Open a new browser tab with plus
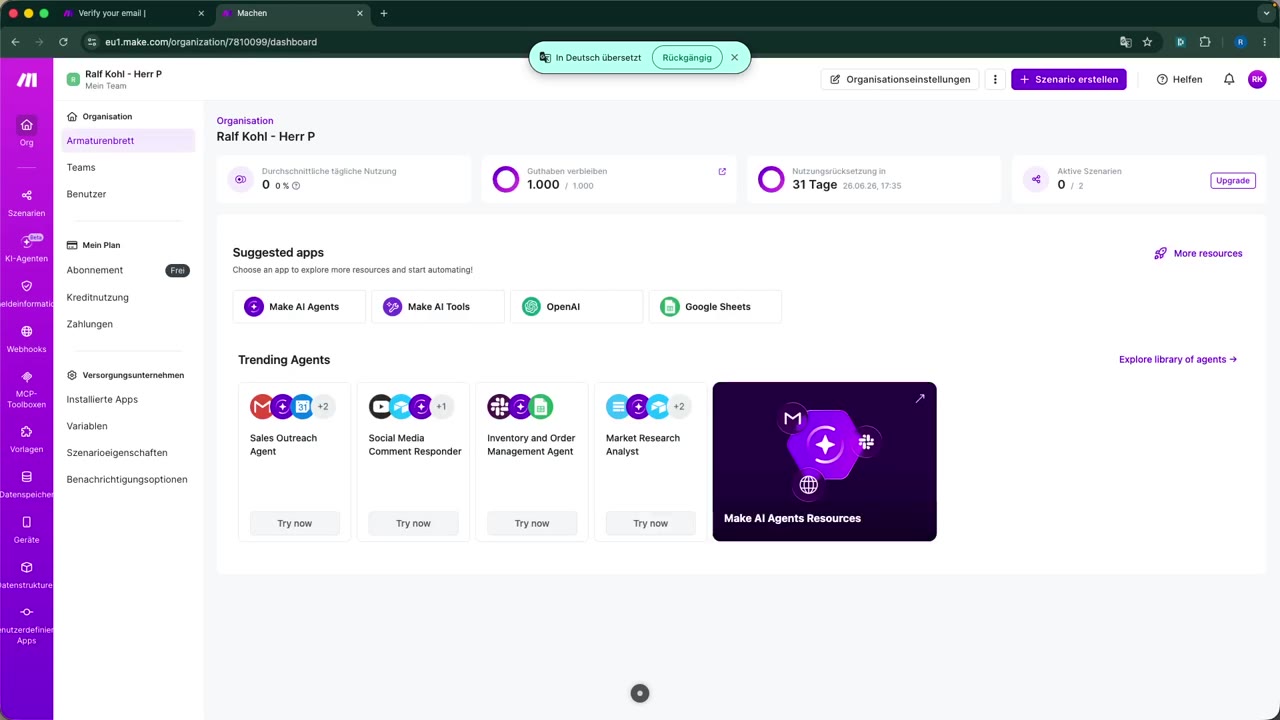 [384, 13]
